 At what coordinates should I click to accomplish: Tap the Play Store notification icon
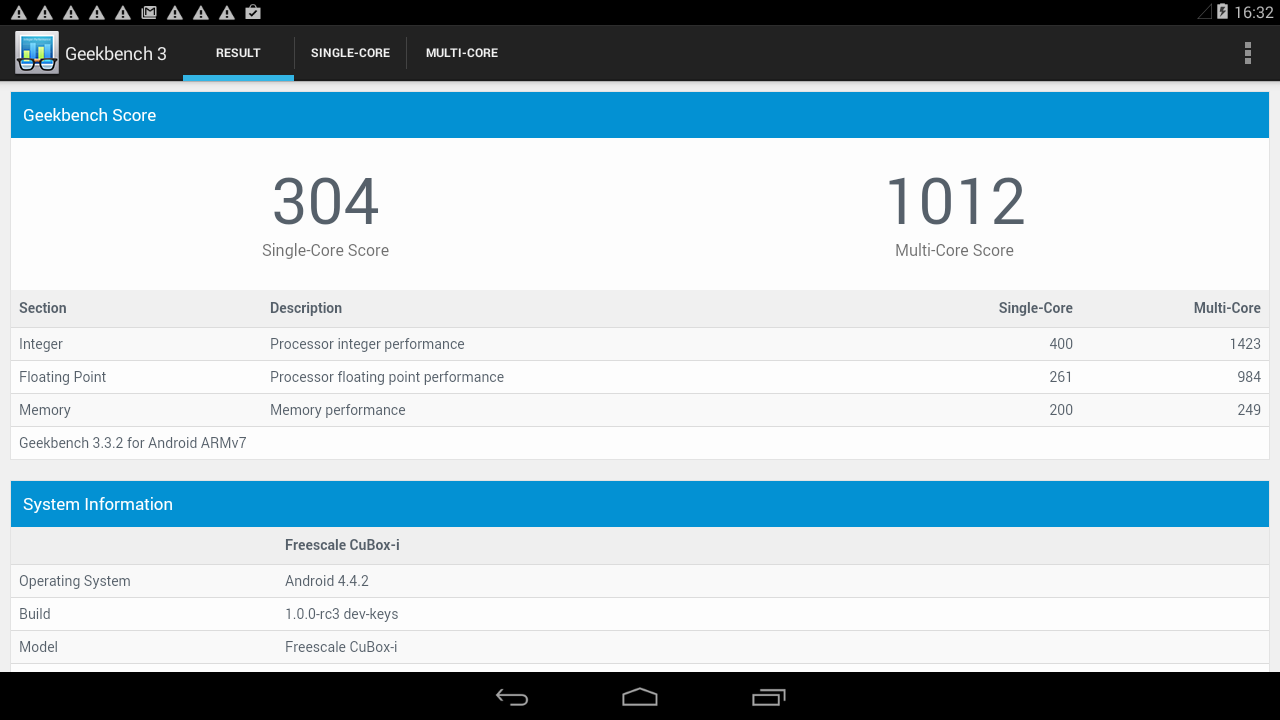[253, 13]
